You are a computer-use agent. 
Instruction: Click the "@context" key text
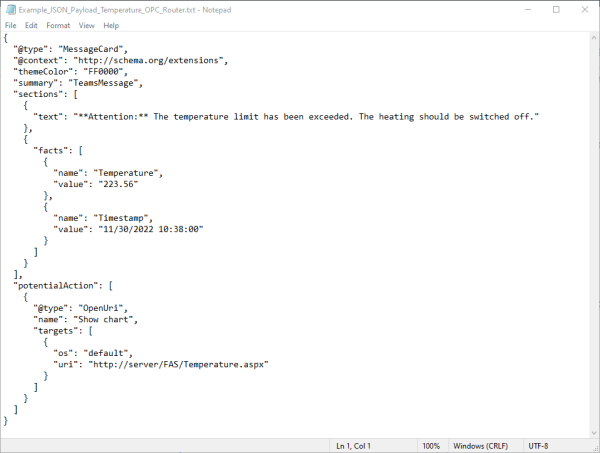38,60
